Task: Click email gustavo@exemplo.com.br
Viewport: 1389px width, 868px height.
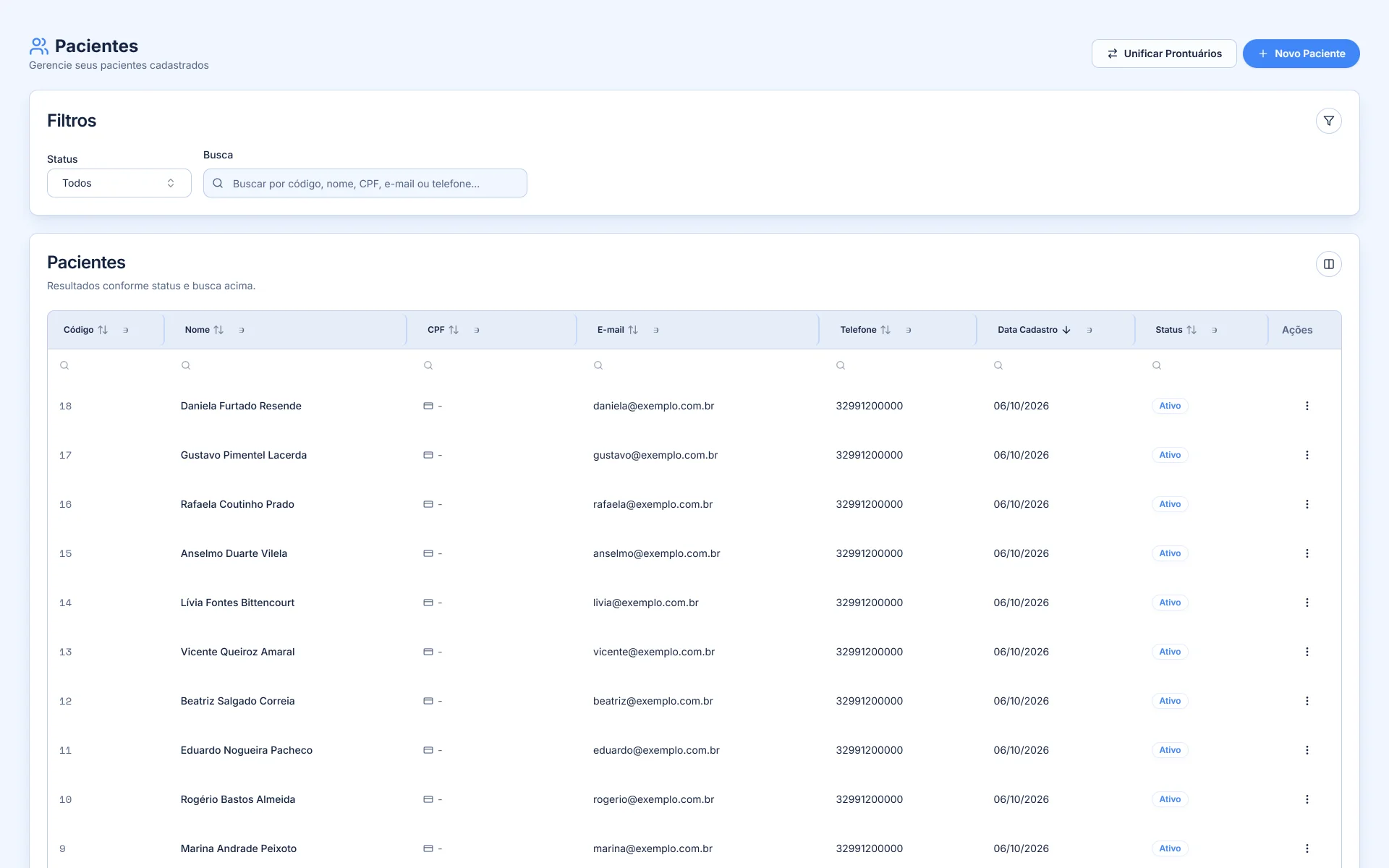Action: tap(655, 455)
